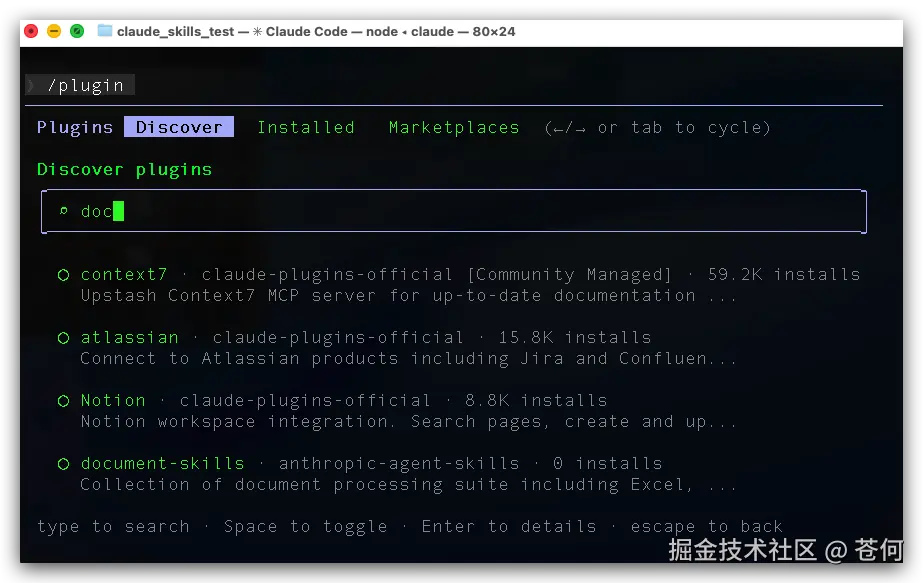Image resolution: width=923 pixels, height=583 pixels.
Task: Click the 'Collection of document processing' description
Action: (x=409, y=485)
